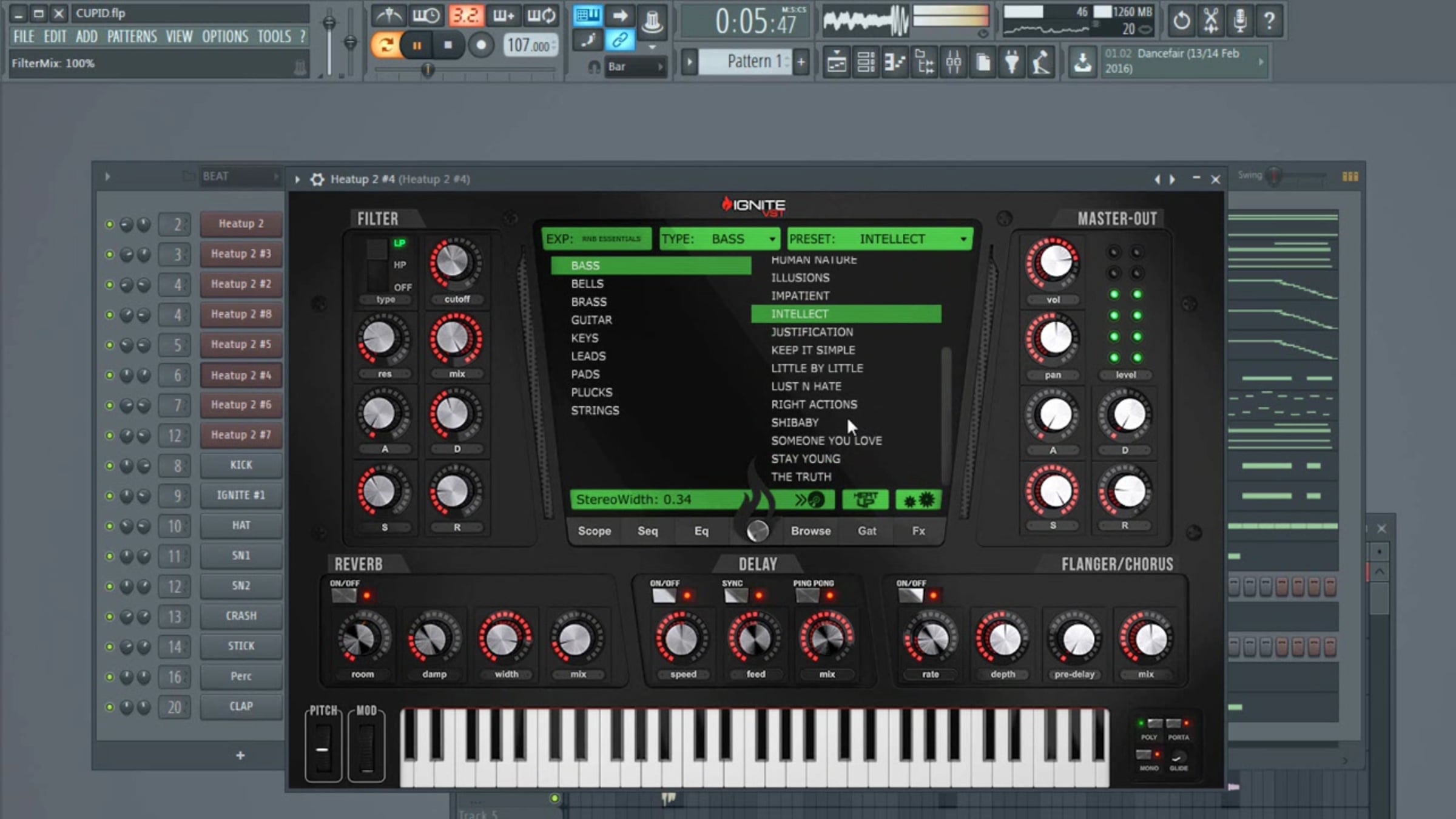Click the multilink to controllers chain icon

tap(619, 41)
